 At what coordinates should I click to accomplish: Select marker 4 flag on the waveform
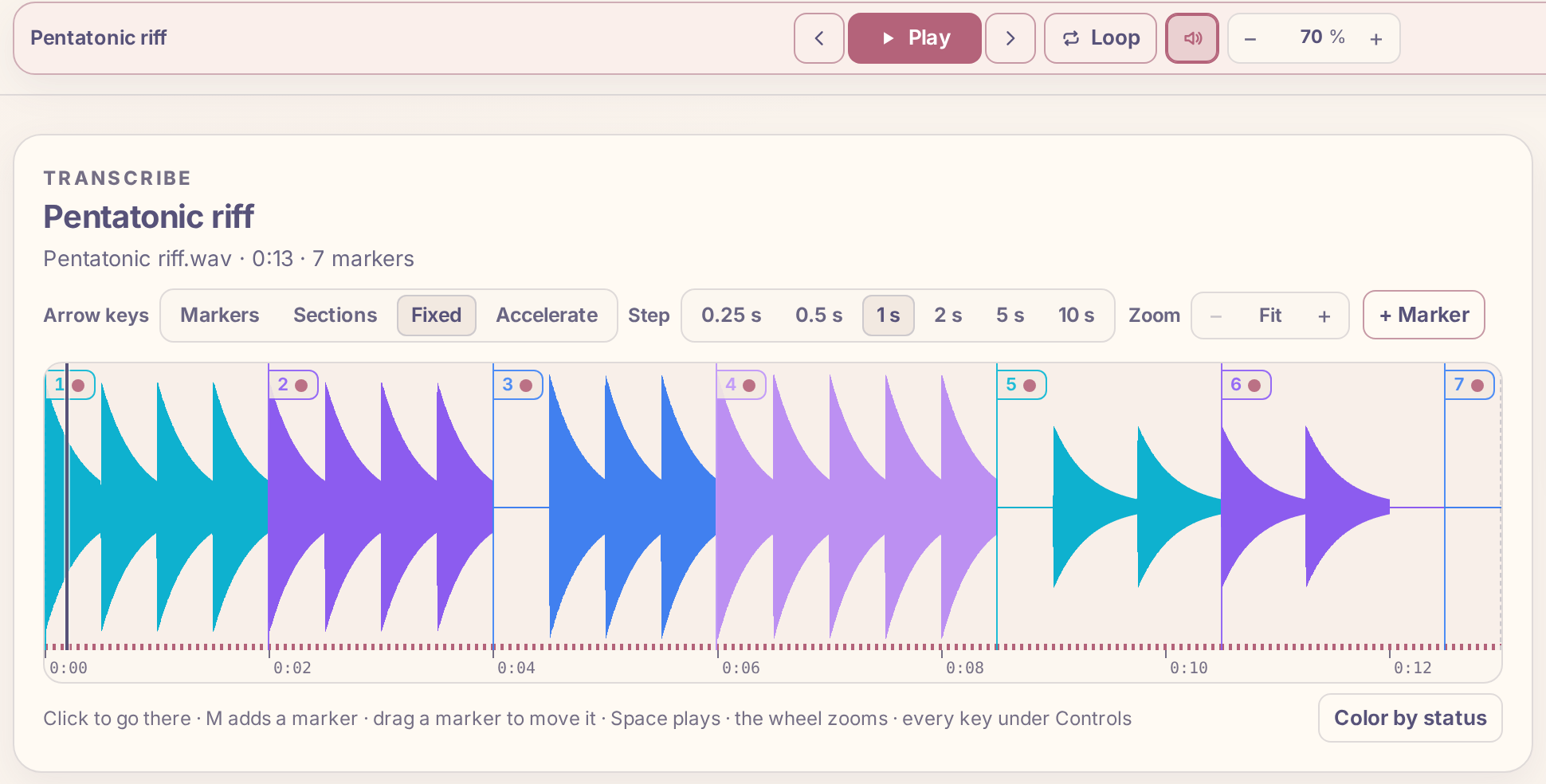[x=741, y=385]
